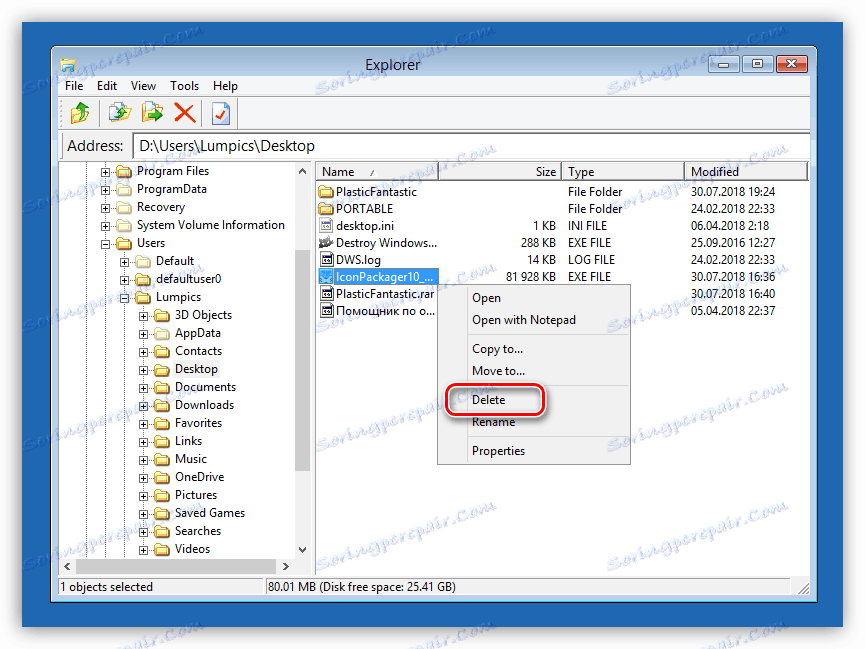Click the Music folder icon in tree
This screenshot has height=649, width=865.
162,459
